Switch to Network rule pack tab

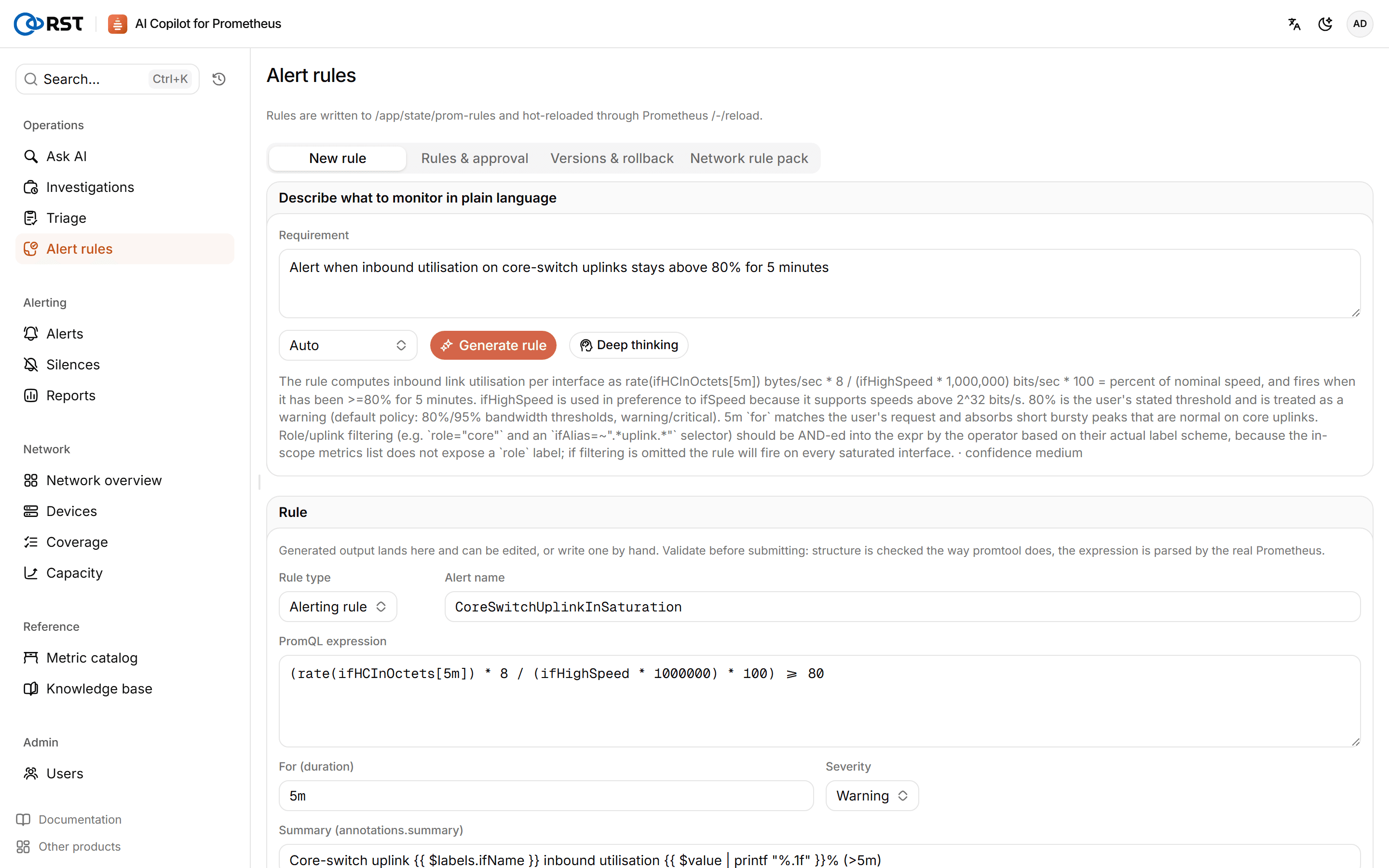point(749,159)
